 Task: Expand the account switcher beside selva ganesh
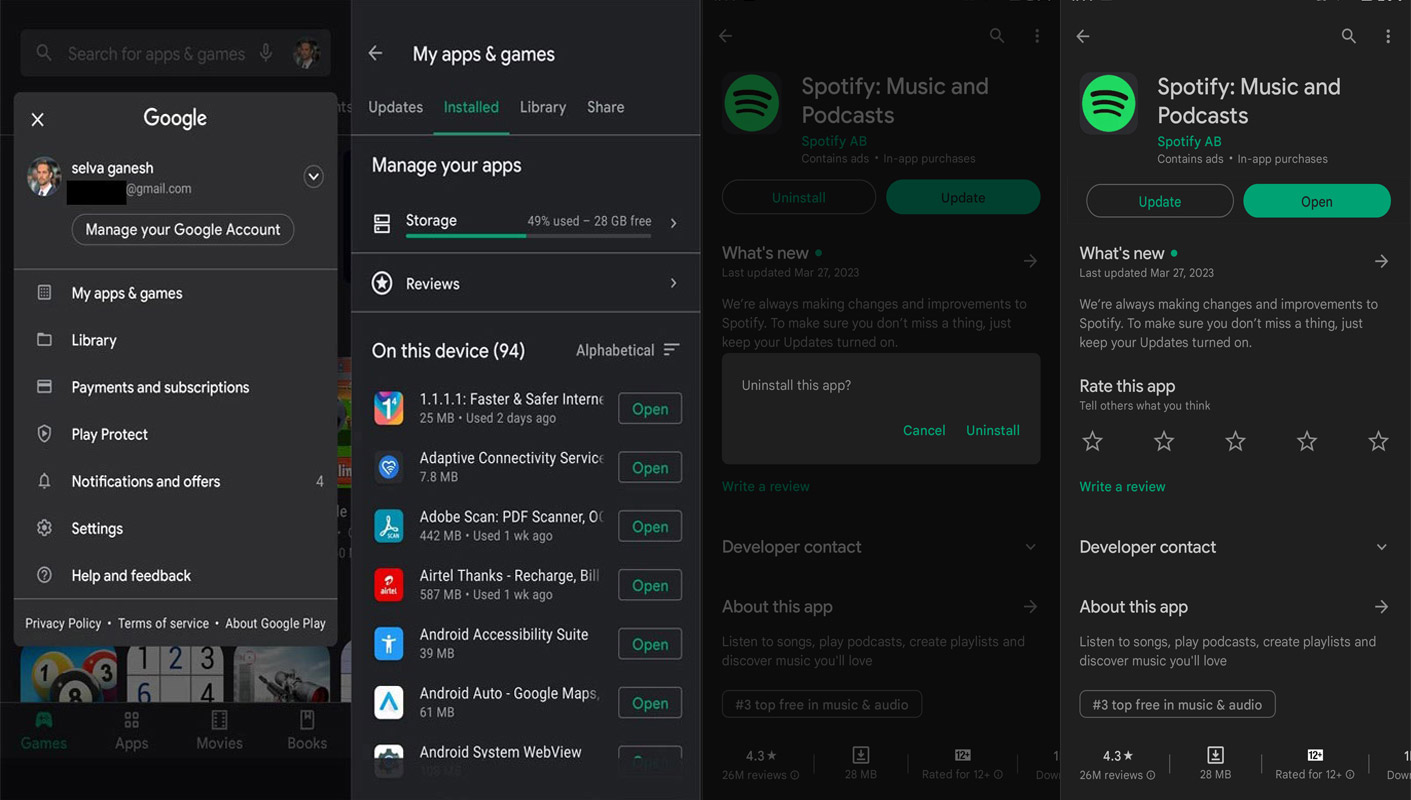pos(313,177)
